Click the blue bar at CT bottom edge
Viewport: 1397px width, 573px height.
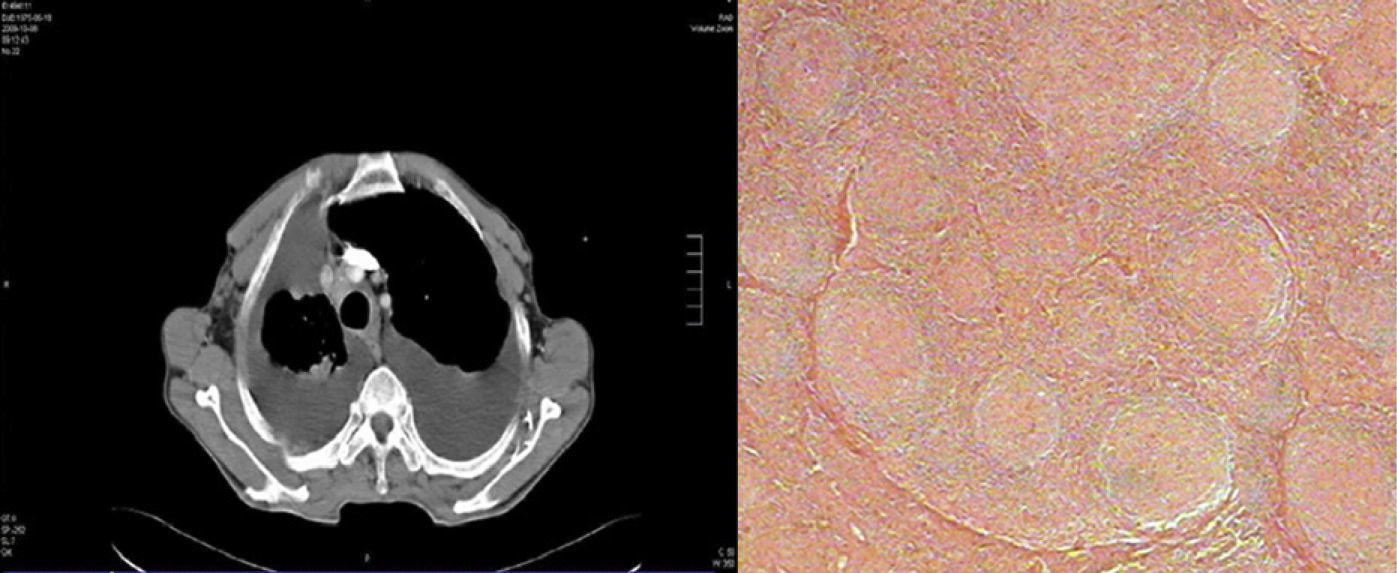click(x=368, y=569)
